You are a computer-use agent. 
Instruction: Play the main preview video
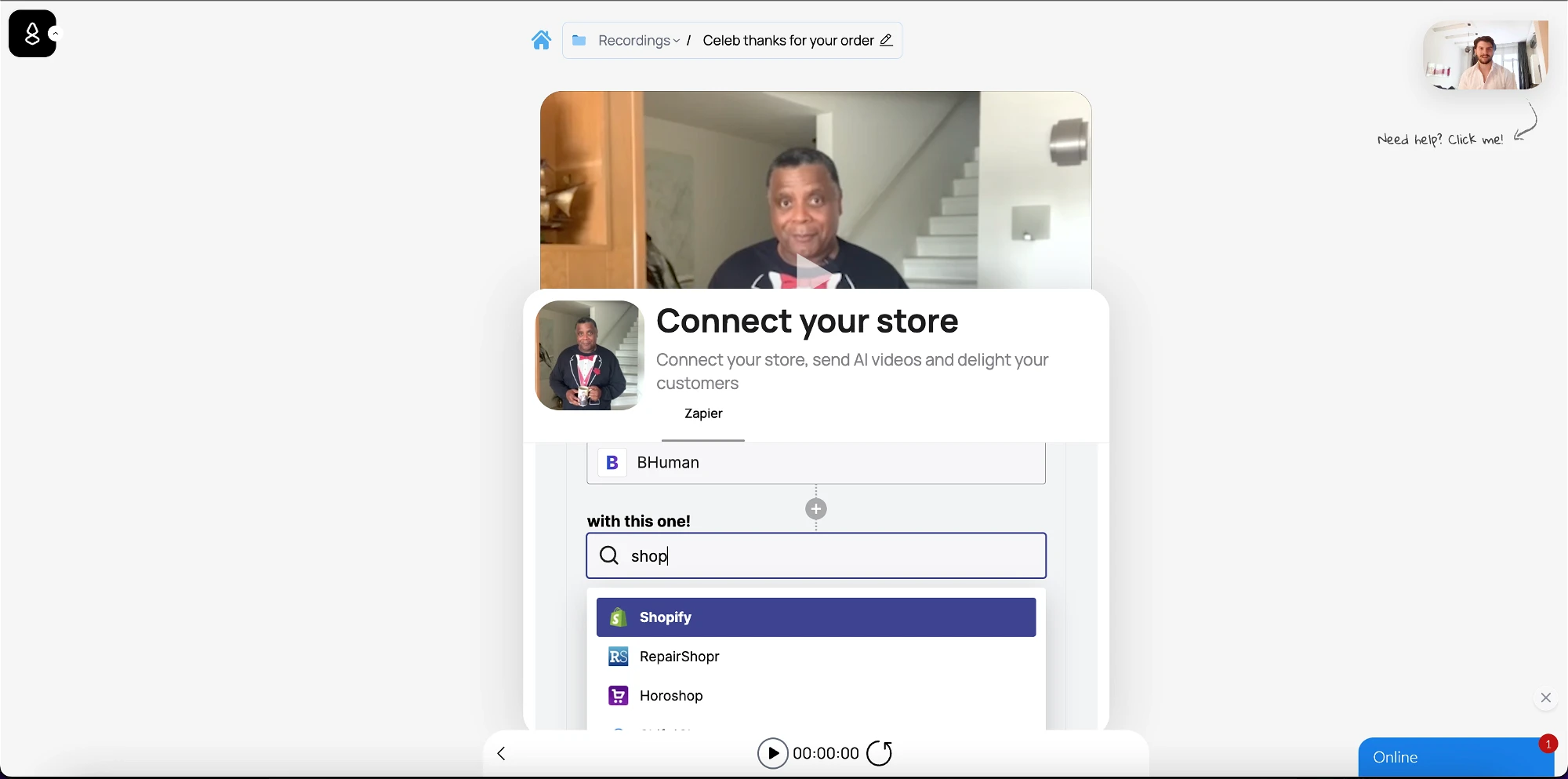click(815, 271)
